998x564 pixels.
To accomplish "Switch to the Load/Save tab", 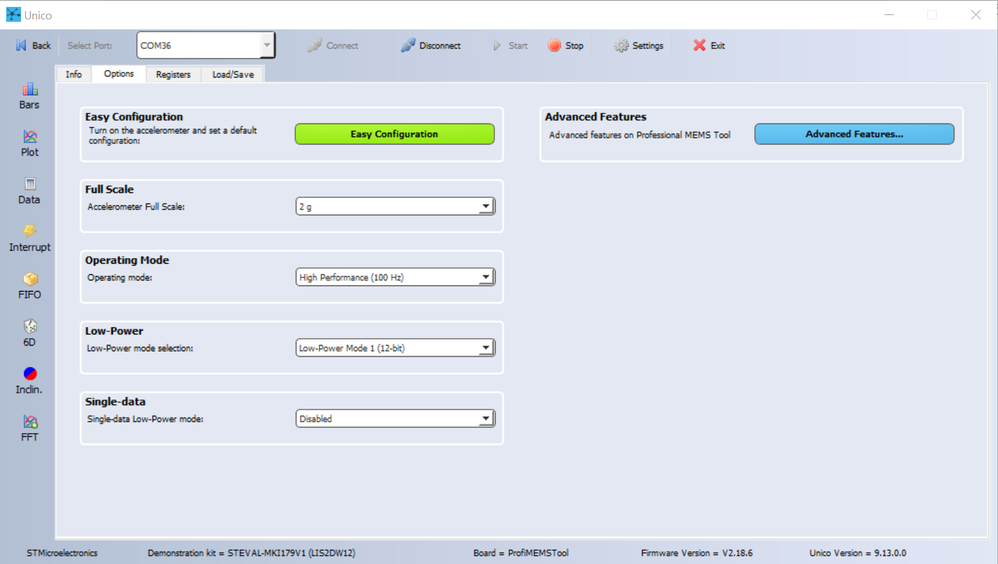I will 233,74.
